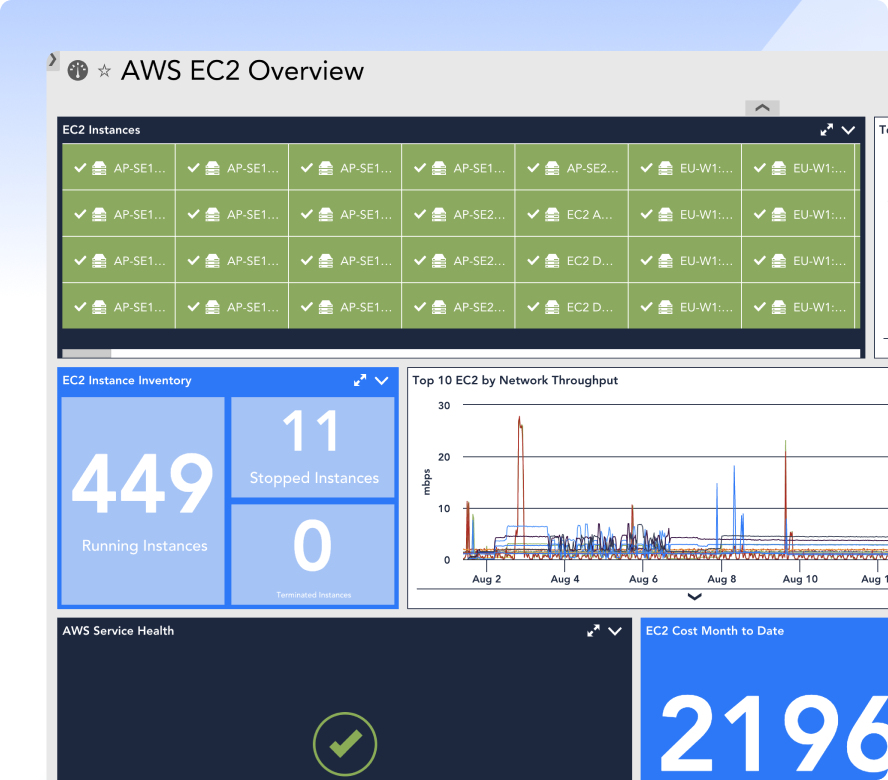Click the 'Aug 4' label on the chart axis
Screen dimensions: 888x780
[x=565, y=579]
